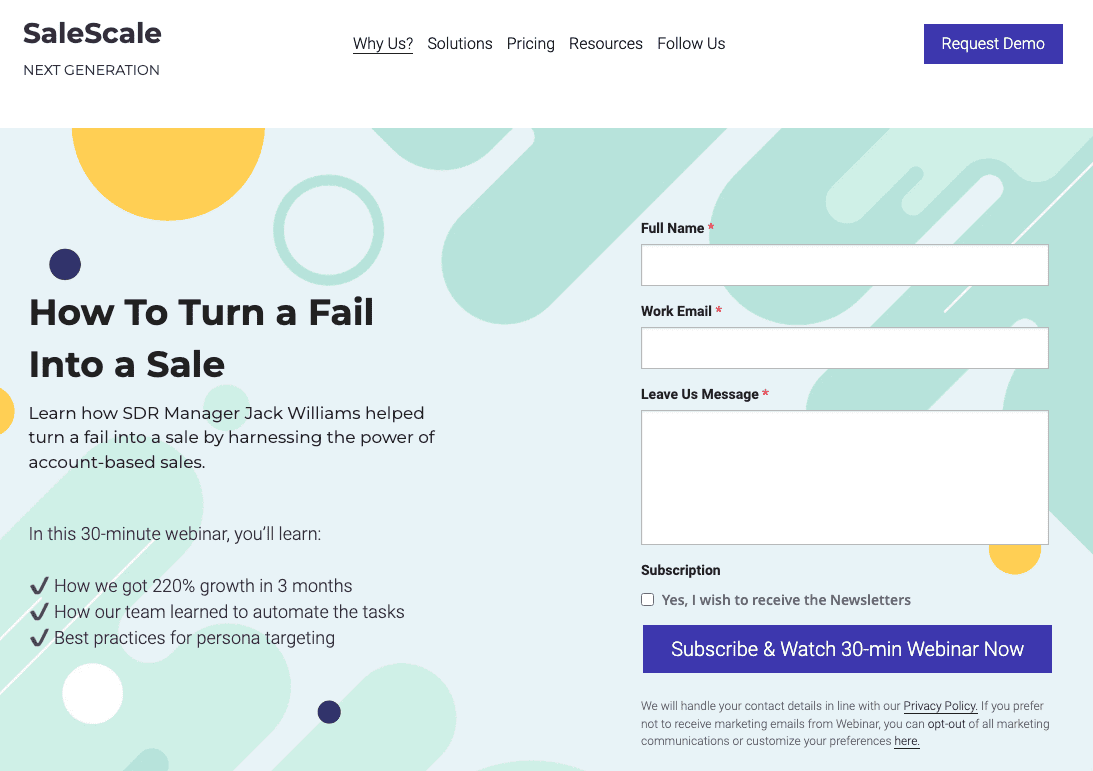Focus the Full Name field
This screenshot has height=771, width=1093.
pos(844,265)
